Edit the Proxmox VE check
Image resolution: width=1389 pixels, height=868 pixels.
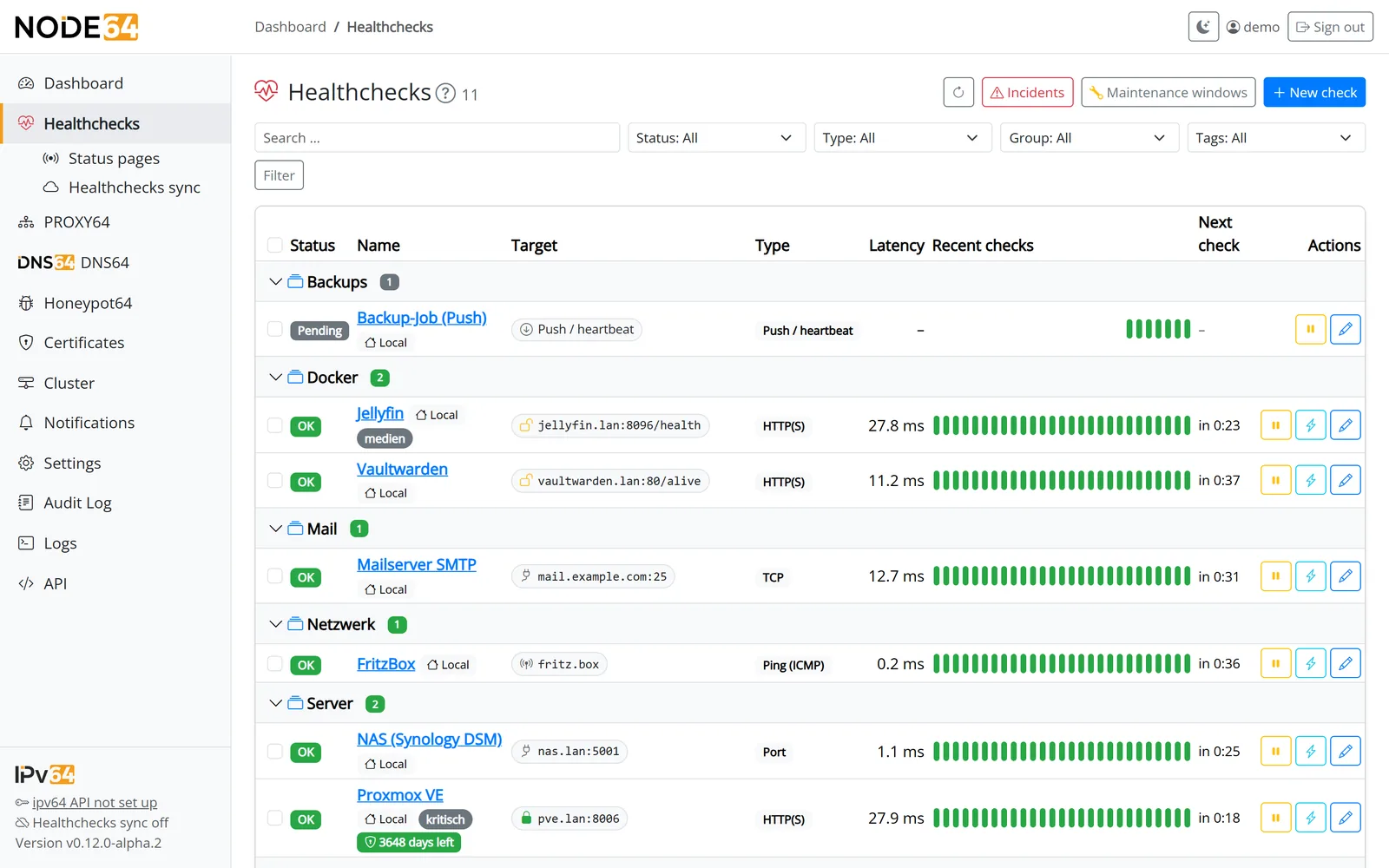tap(1345, 818)
